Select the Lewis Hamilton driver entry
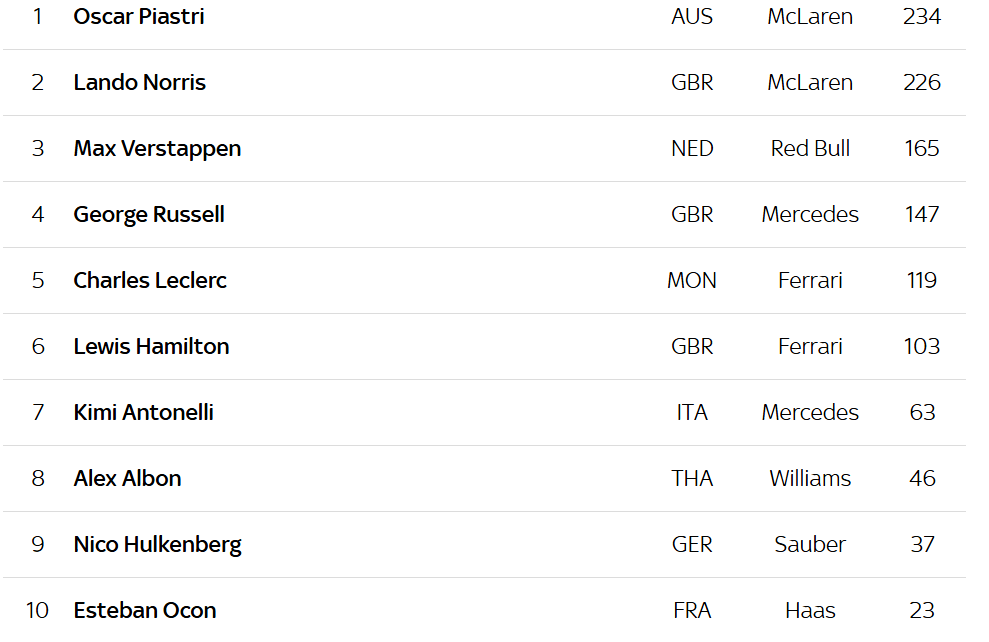 [151, 347]
